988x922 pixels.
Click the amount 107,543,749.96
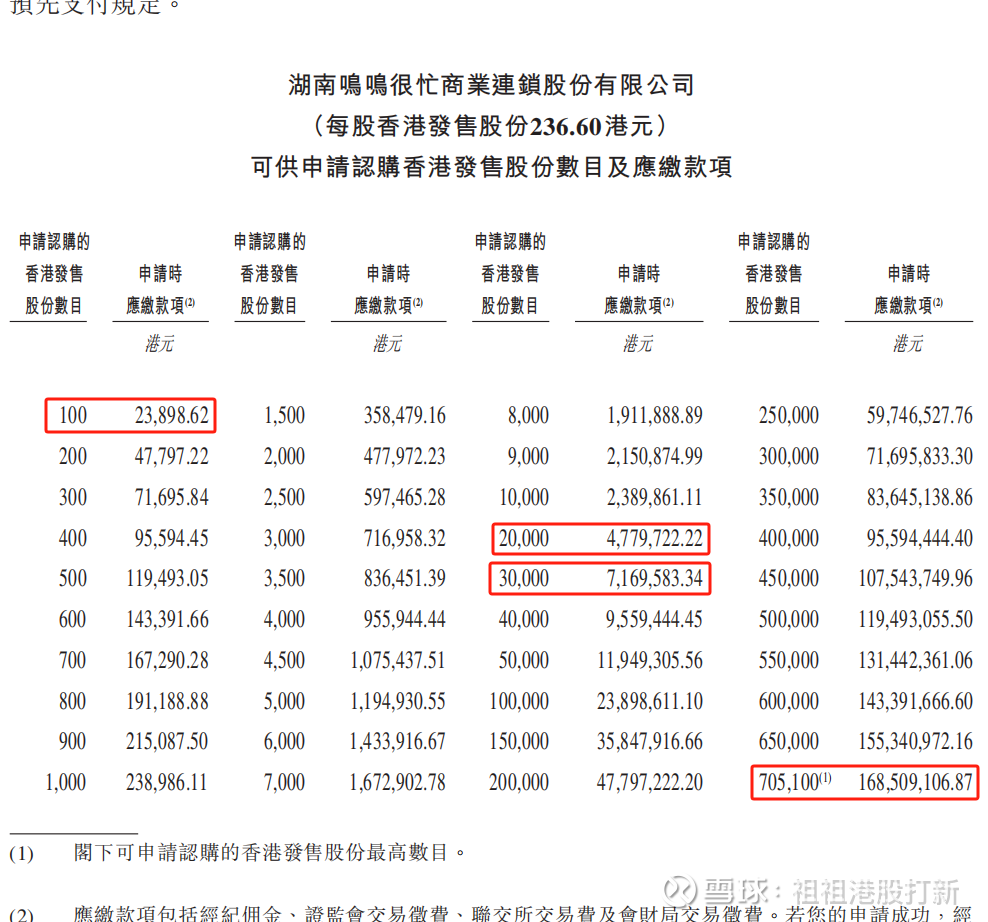click(916, 579)
